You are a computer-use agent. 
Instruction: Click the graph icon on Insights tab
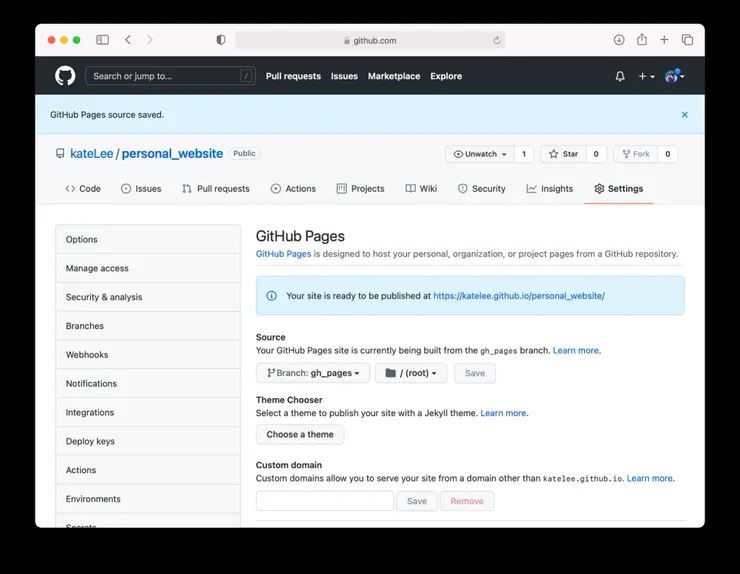[x=531, y=189]
